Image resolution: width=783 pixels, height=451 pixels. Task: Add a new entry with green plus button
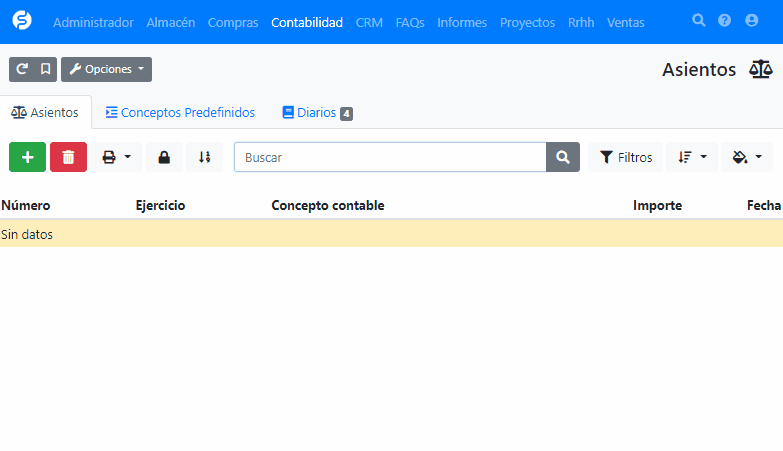pos(27,157)
